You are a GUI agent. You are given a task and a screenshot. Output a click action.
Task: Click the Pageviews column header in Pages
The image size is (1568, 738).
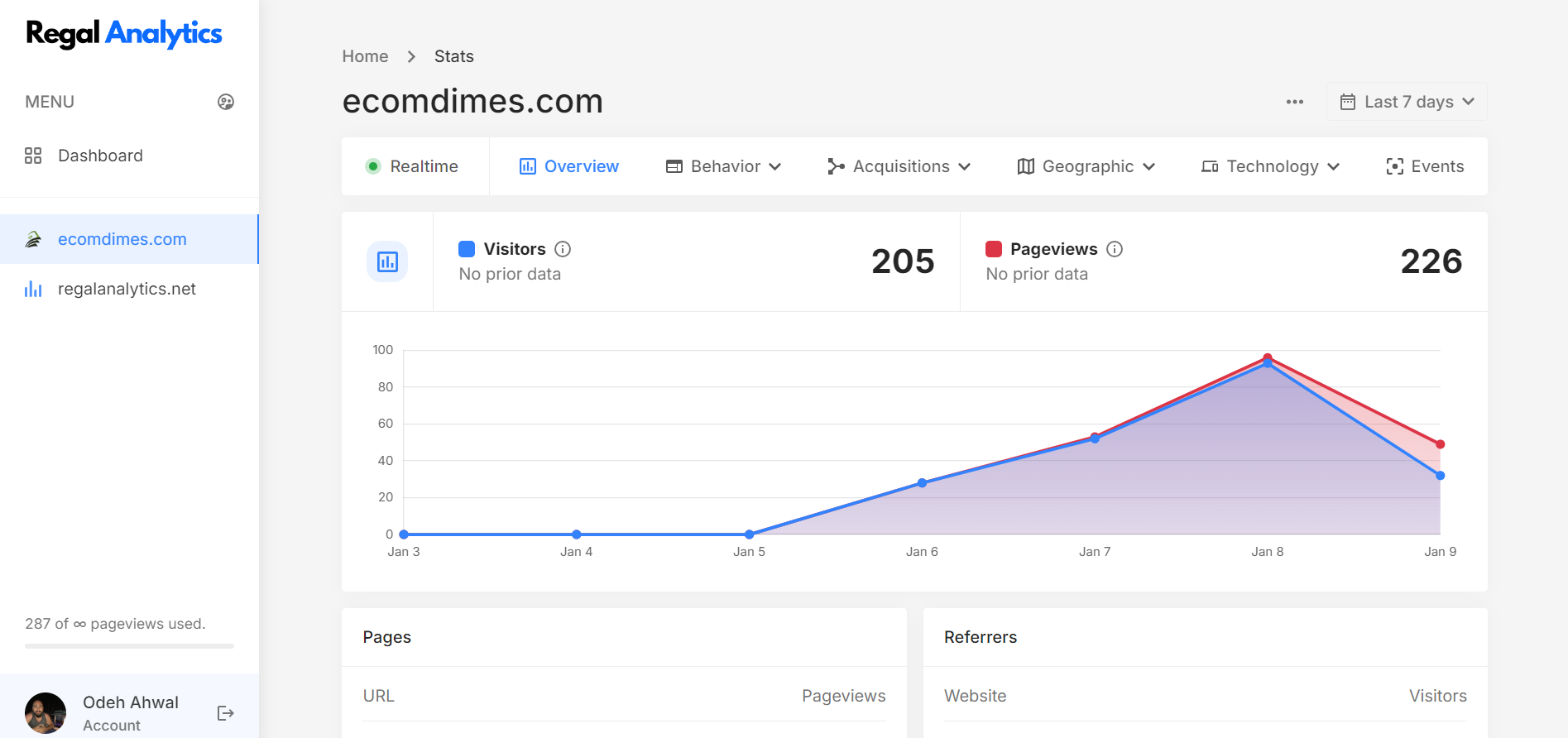coord(844,696)
